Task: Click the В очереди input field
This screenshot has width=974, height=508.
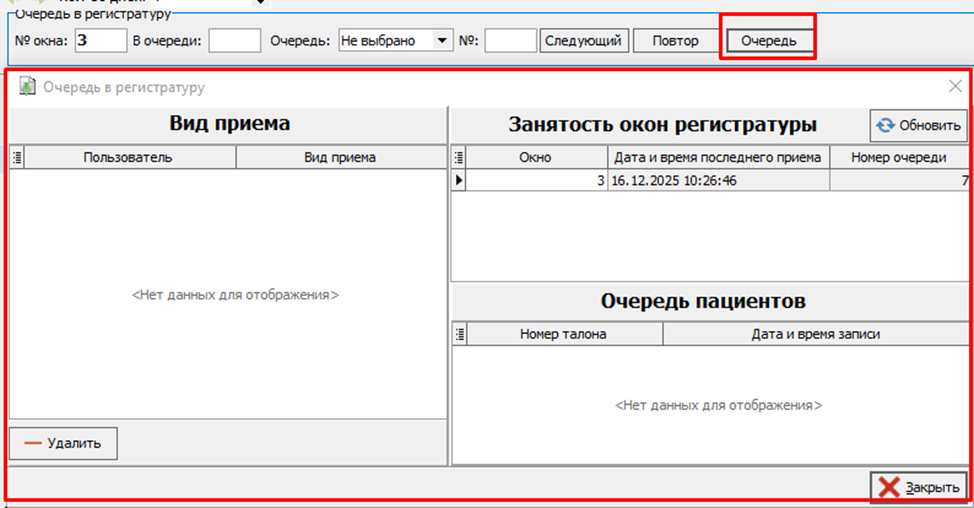Action: pos(234,41)
